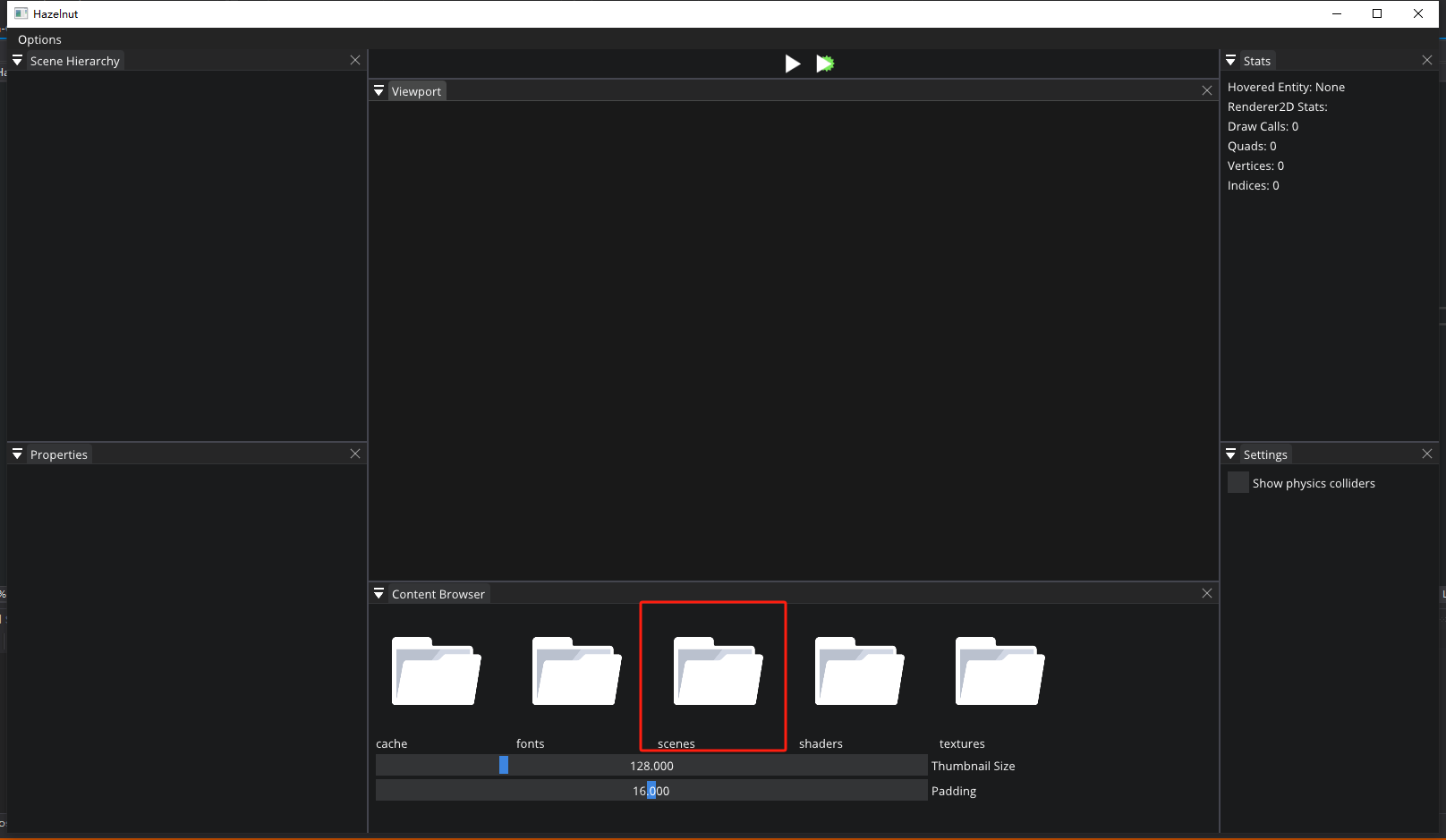Viewport: 1446px width, 840px height.
Task: Select the Stats tab
Action: [1257, 61]
